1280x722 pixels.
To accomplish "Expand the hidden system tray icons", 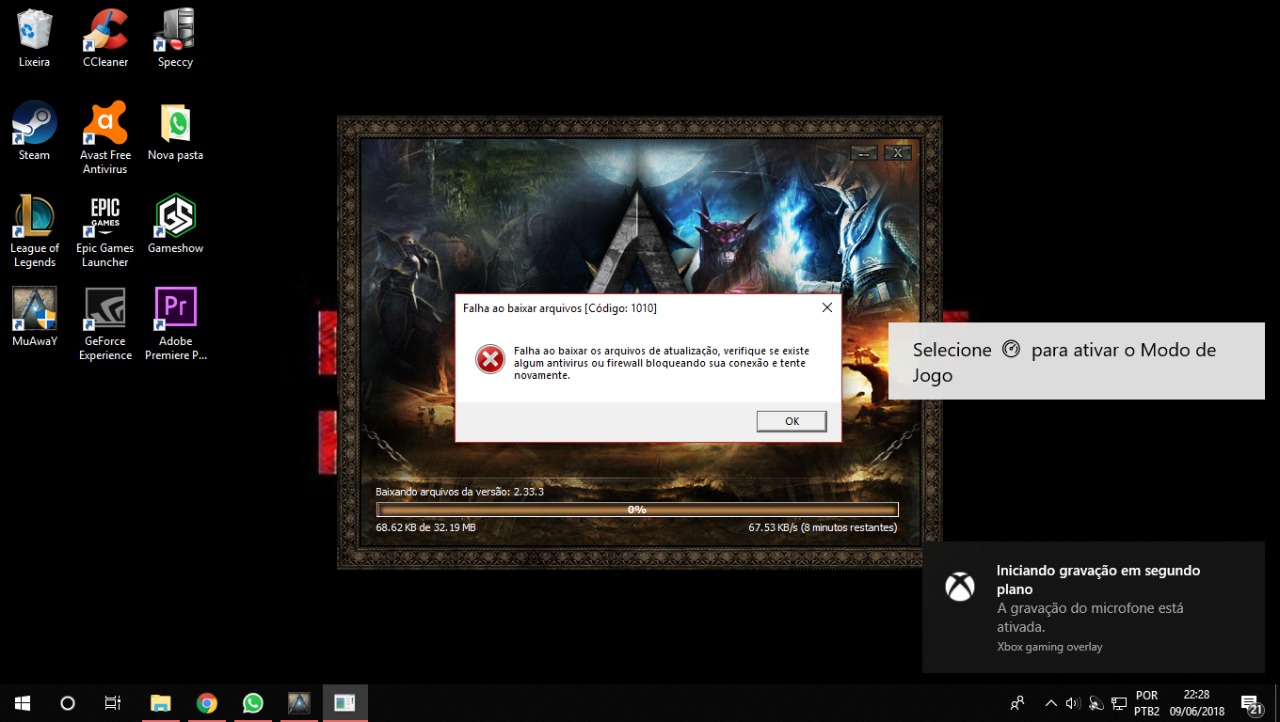I will [x=1050, y=703].
